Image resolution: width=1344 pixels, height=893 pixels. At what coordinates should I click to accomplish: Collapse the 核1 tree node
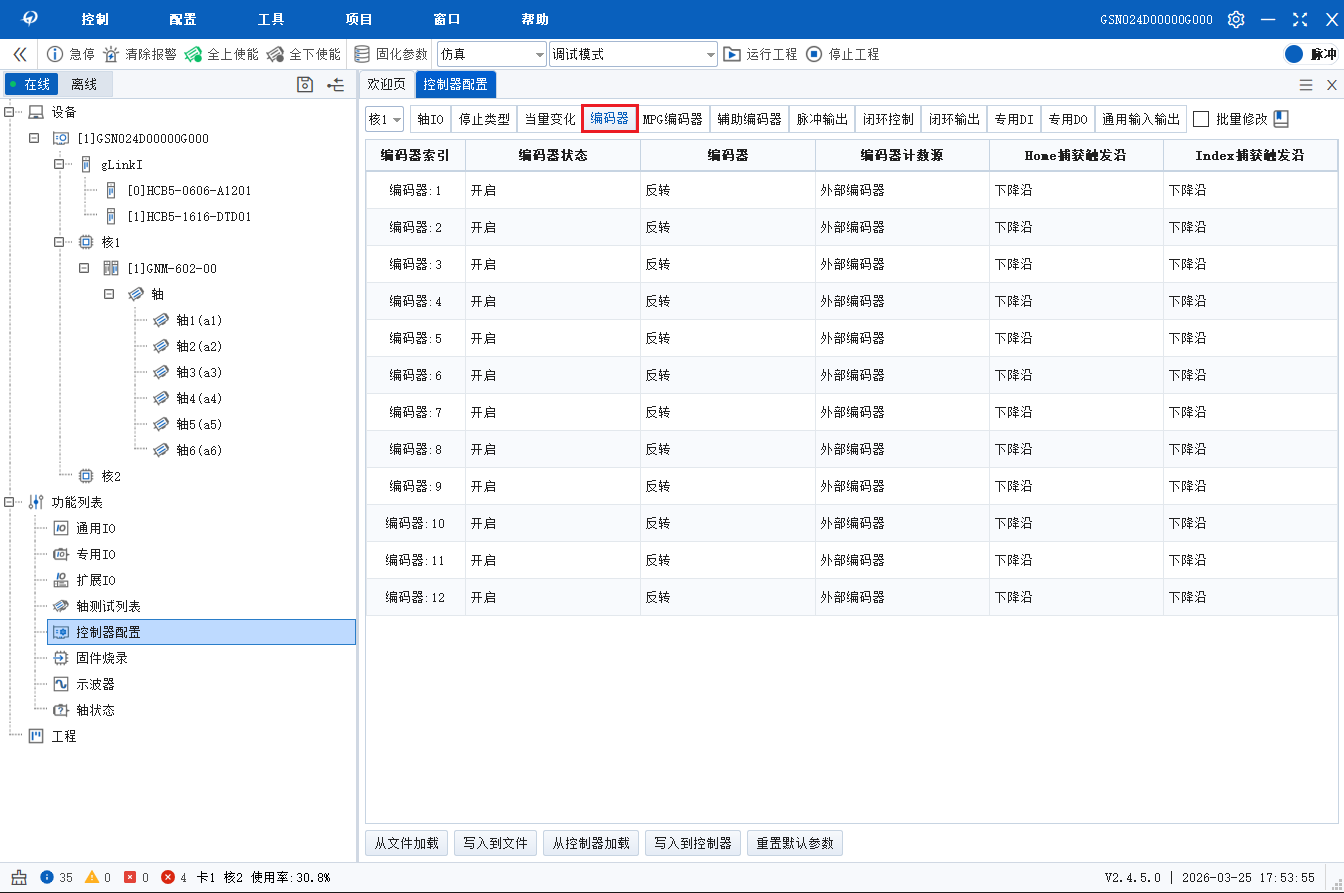click(60, 242)
